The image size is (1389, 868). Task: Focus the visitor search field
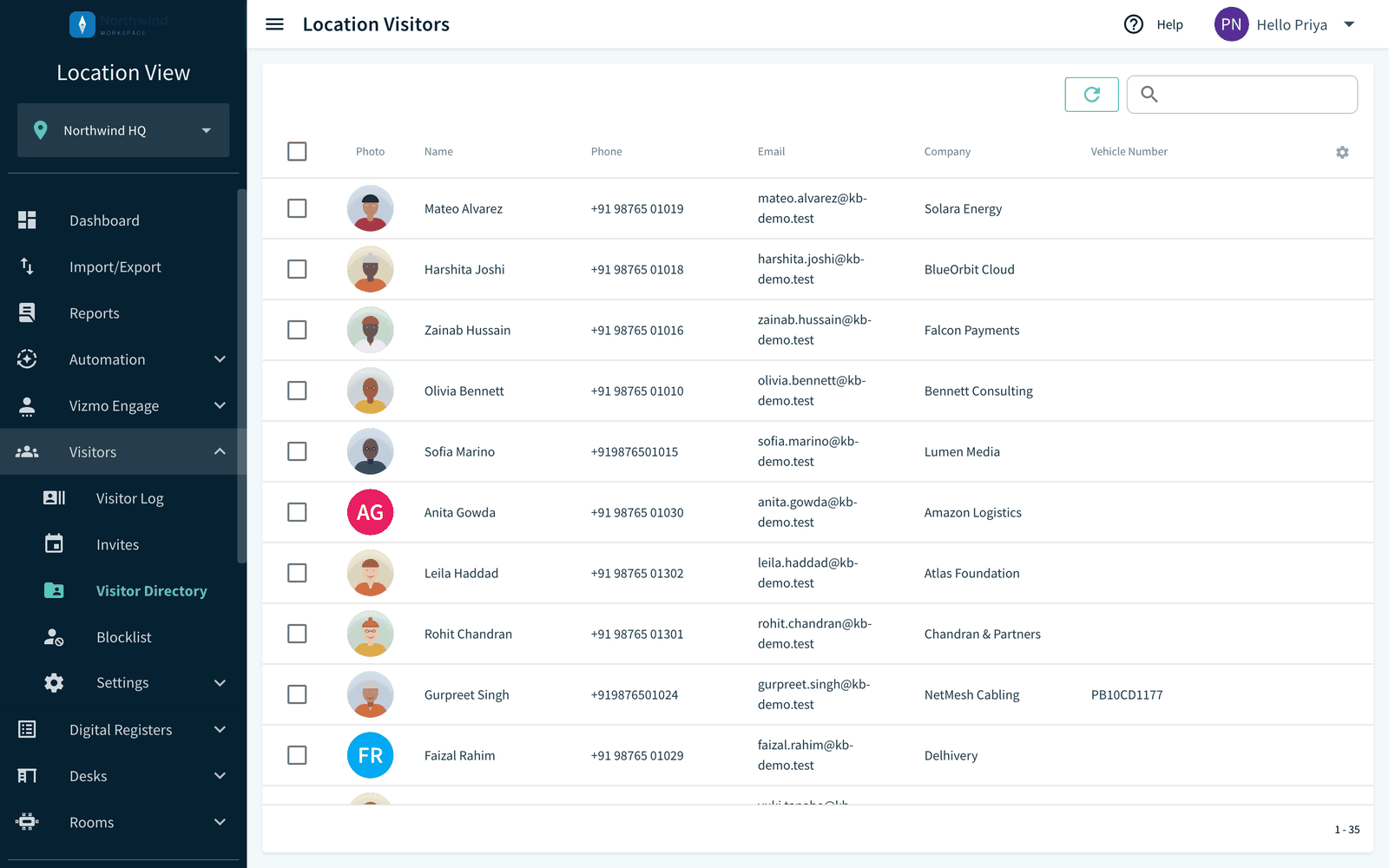pos(1242,94)
